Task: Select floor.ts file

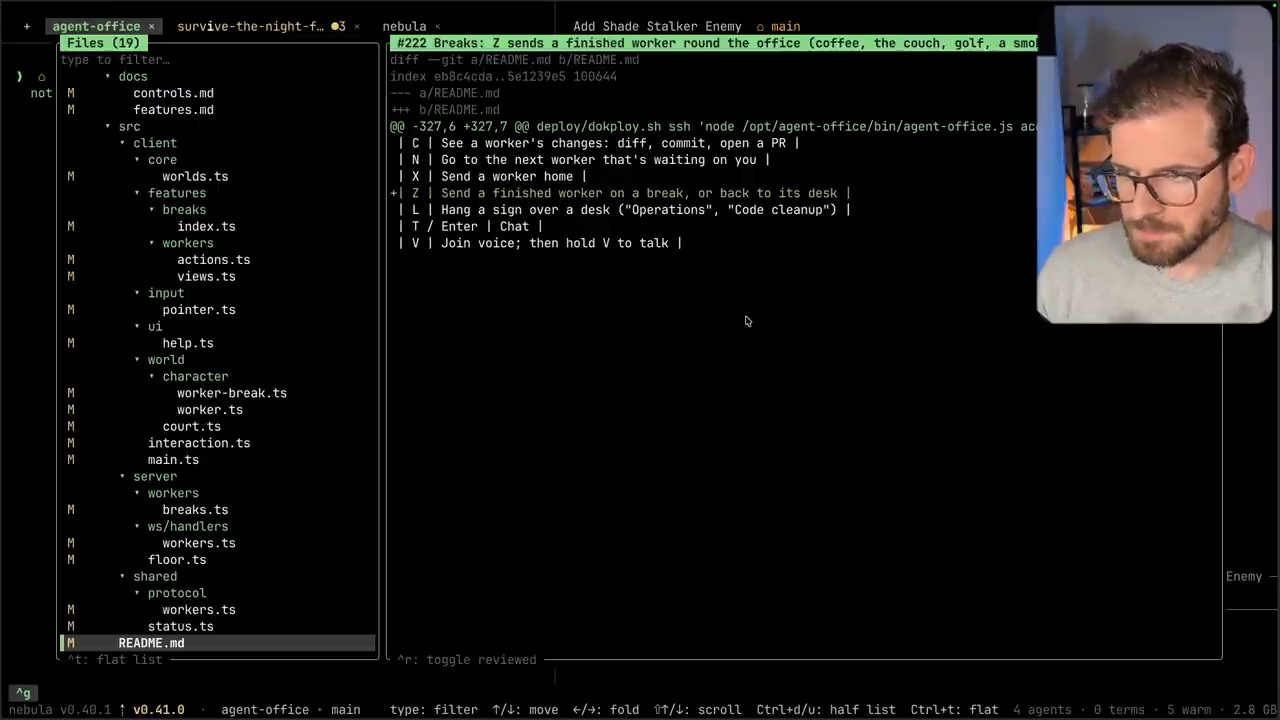Action: pos(177,560)
